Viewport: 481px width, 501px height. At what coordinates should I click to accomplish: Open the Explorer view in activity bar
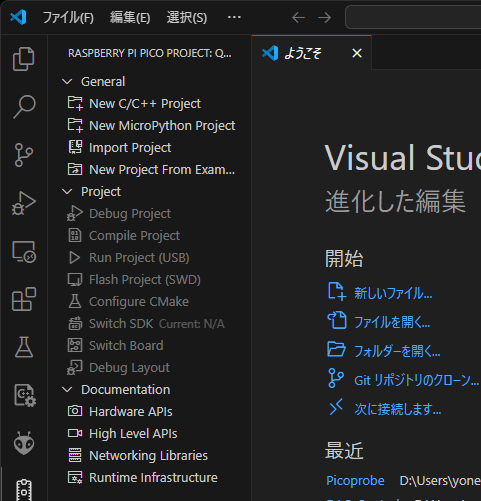pyautogui.click(x=23, y=59)
